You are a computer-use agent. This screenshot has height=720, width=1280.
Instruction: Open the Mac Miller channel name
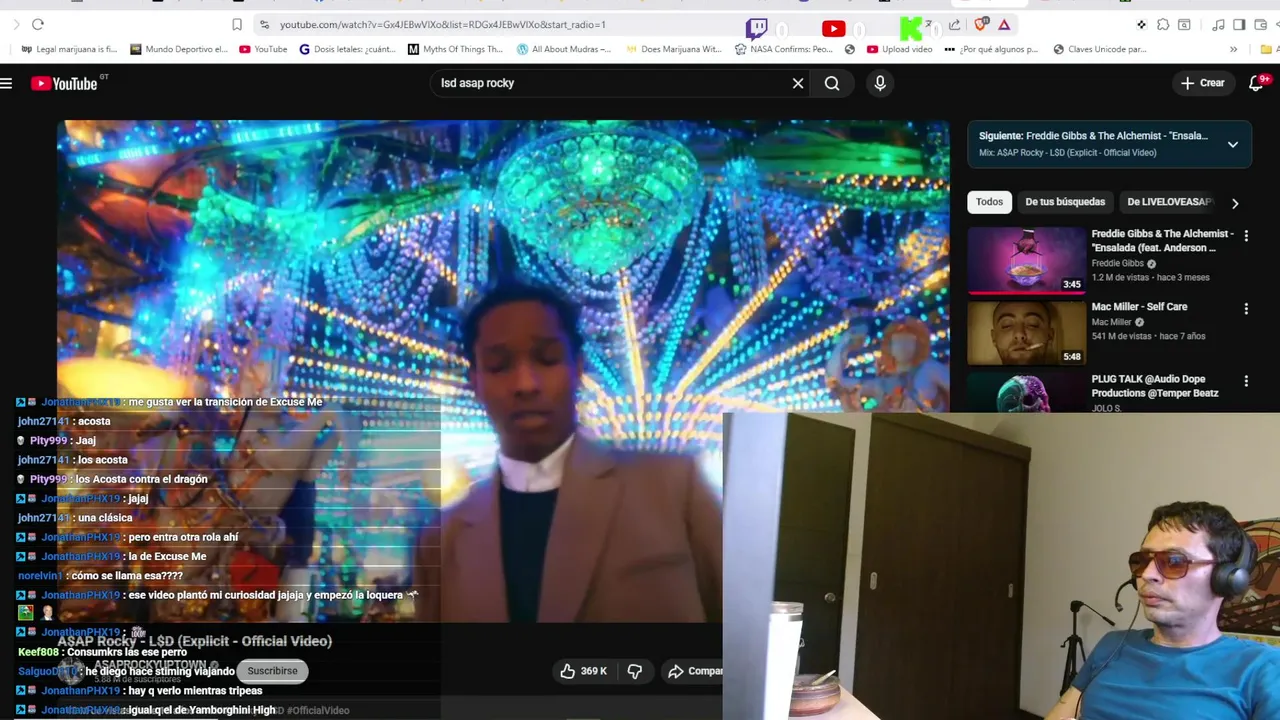pos(1111,322)
